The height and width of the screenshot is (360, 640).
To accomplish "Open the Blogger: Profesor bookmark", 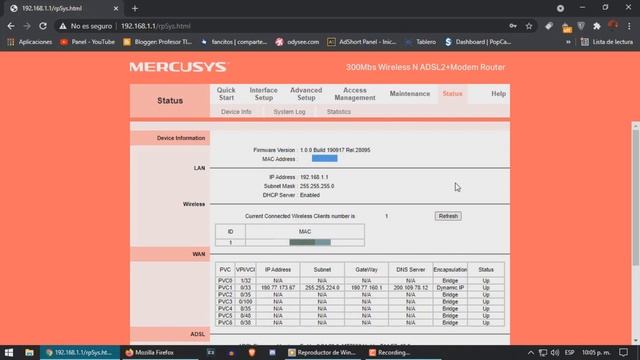I will [x=158, y=42].
